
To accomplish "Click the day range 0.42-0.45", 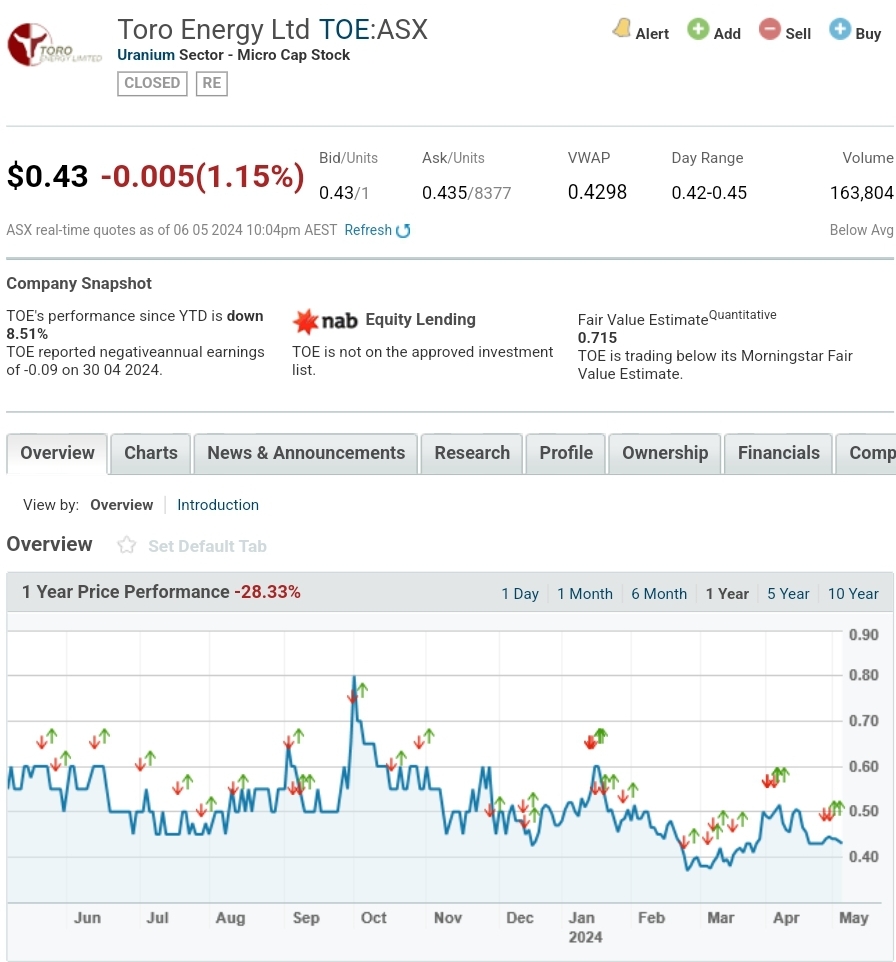I will pos(709,193).
